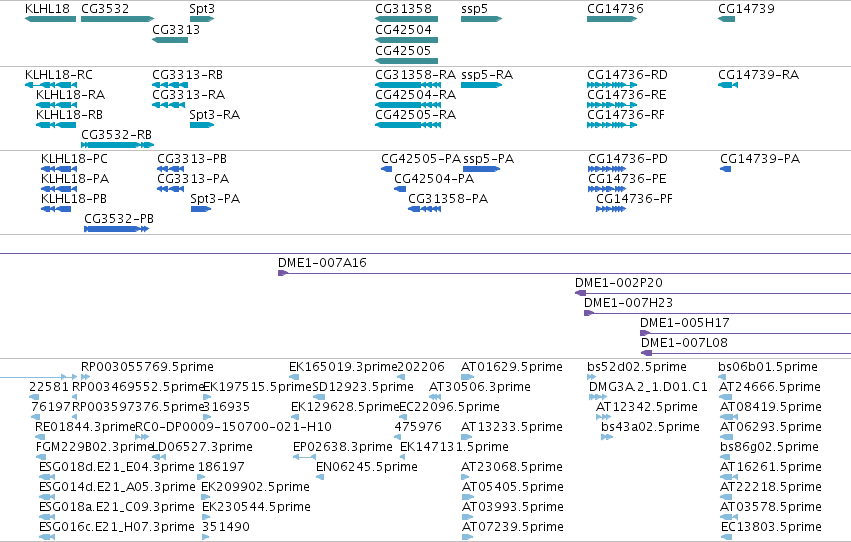Click transcript CG3532-RB
The width and height of the screenshot is (851, 542).
click(x=117, y=145)
